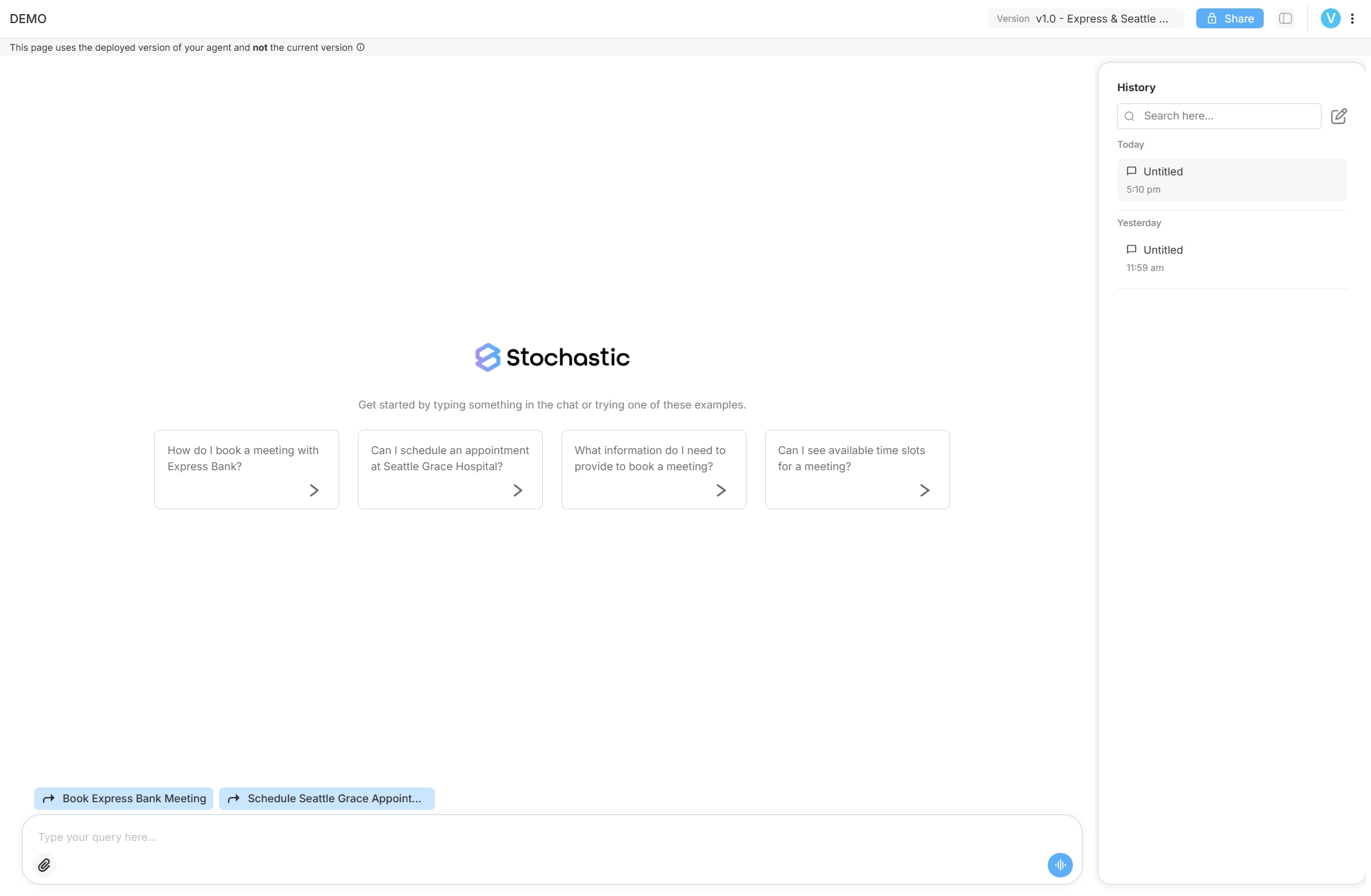The width and height of the screenshot is (1371, 896).
Task: Click Book Express Bank Meeting quick action
Action: (x=123, y=798)
